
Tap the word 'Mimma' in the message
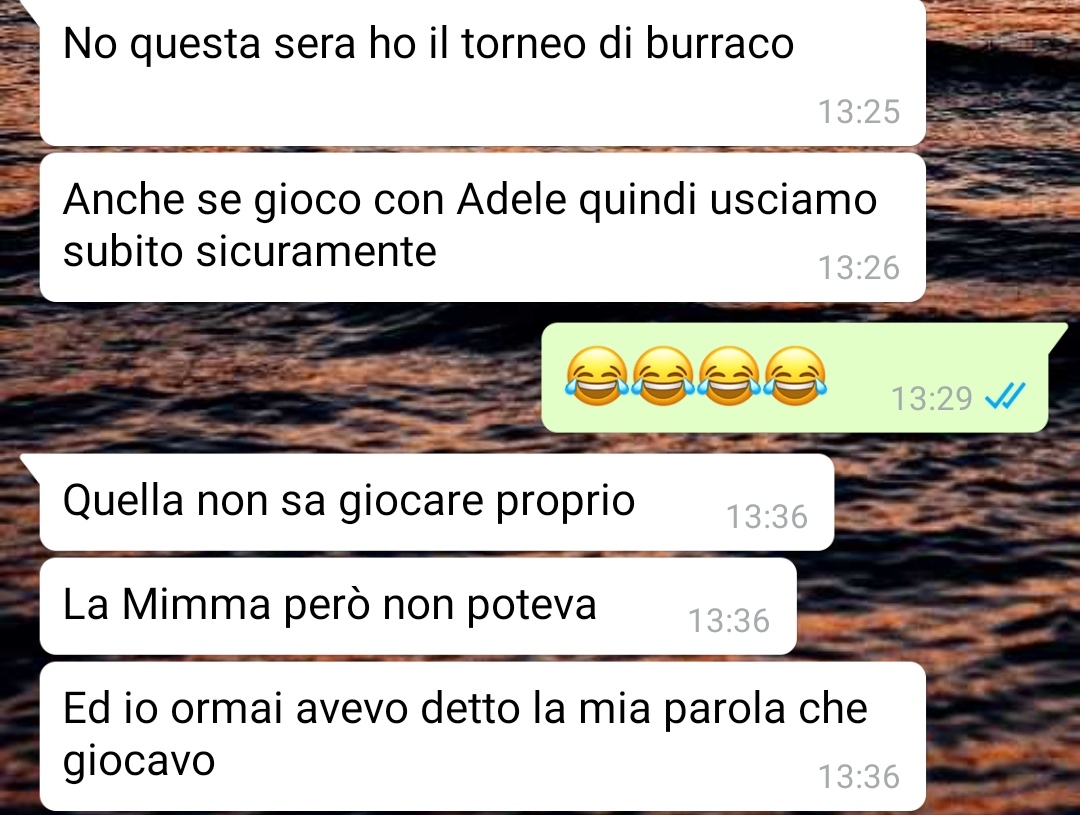point(196,605)
